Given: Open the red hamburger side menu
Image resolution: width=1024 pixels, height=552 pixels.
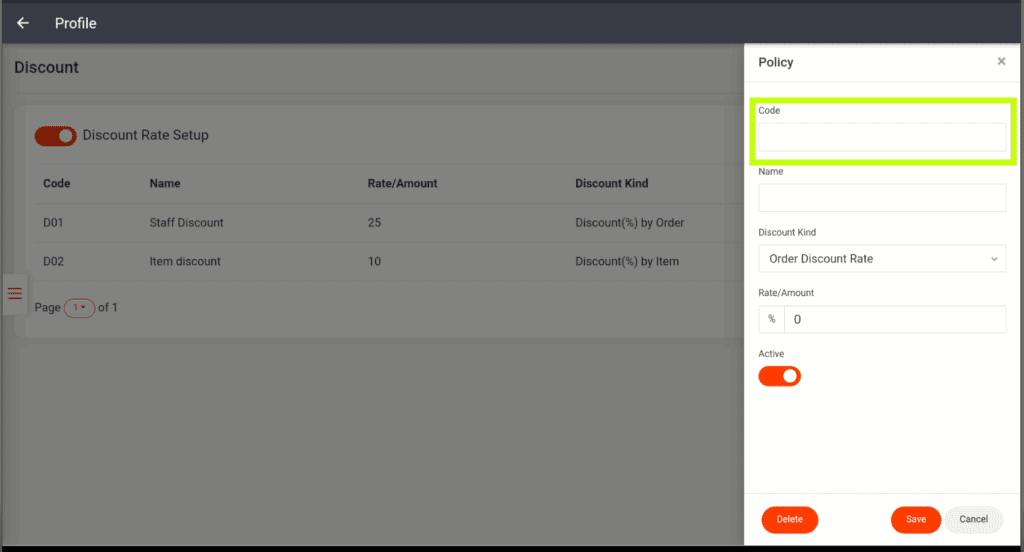Looking at the screenshot, I should point(14,293).
